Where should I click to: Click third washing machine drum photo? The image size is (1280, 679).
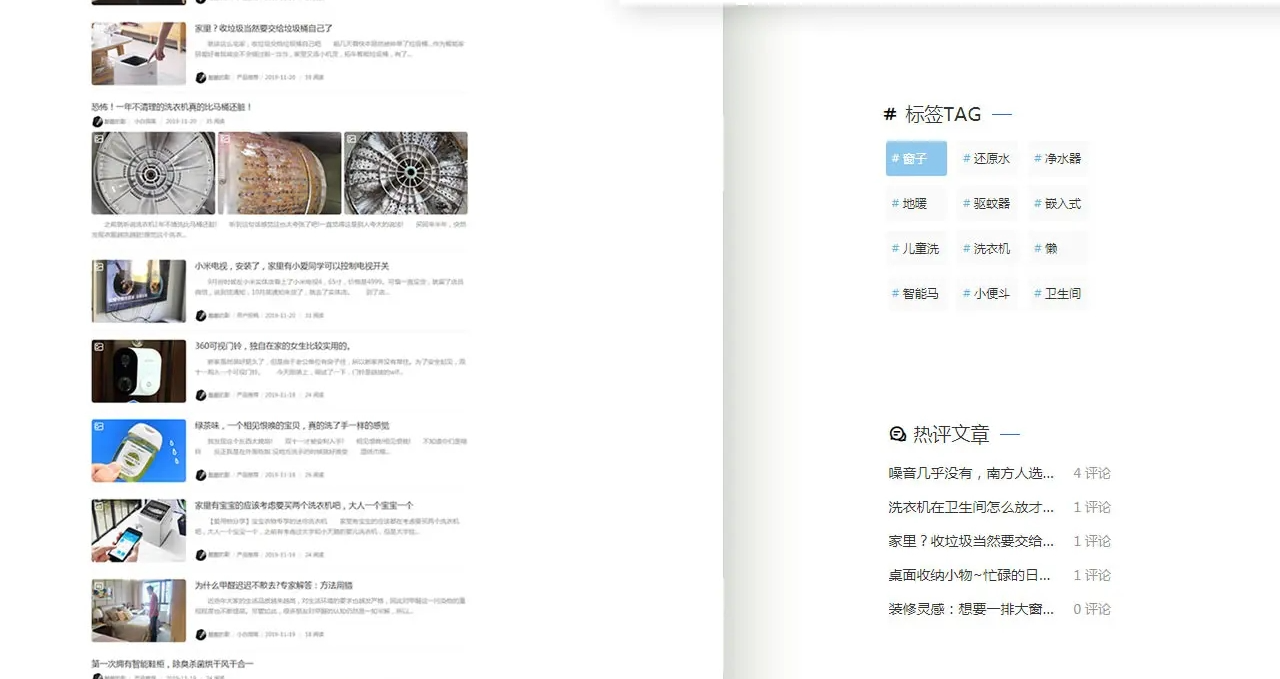(x=406, y=173)
